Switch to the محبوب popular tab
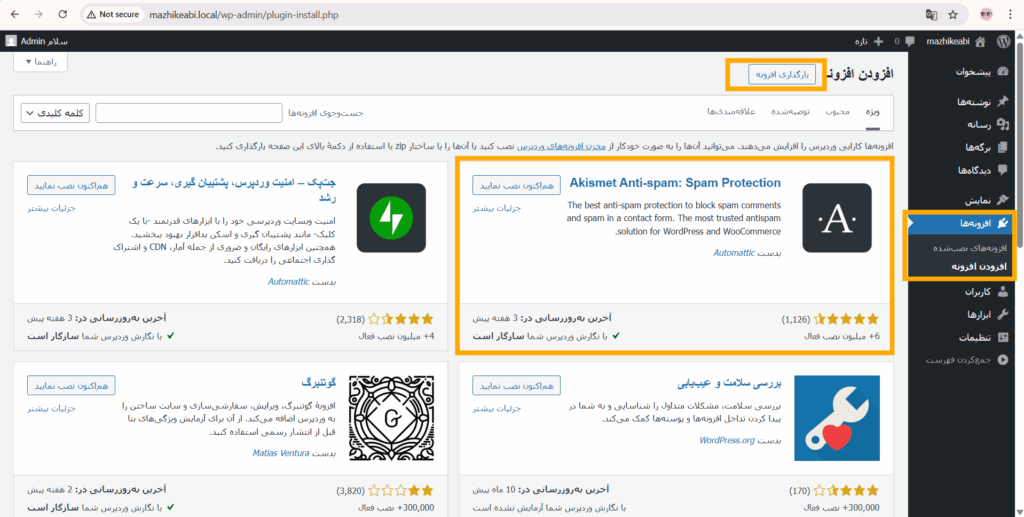 coord(837,112)
